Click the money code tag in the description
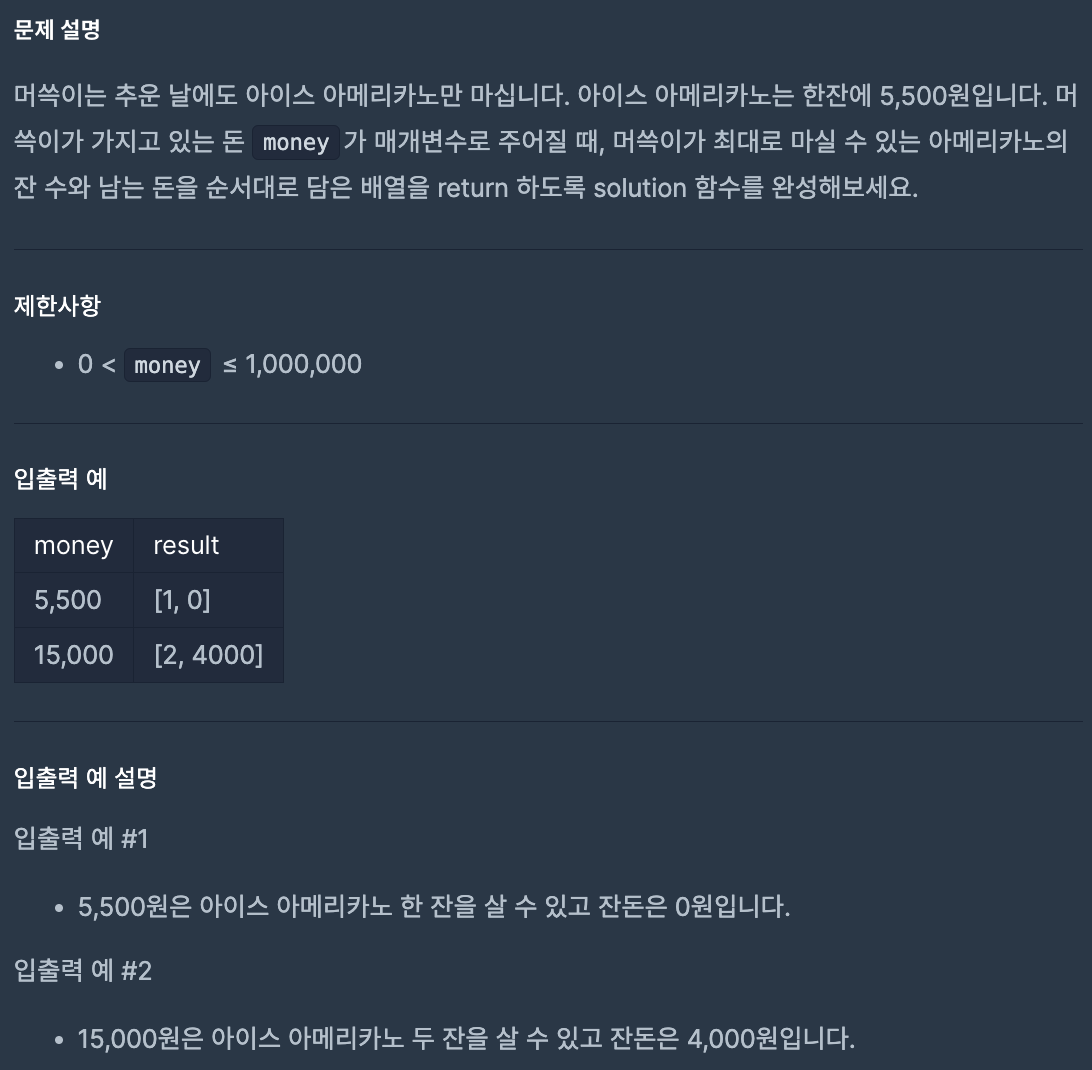 coord(295,142)
